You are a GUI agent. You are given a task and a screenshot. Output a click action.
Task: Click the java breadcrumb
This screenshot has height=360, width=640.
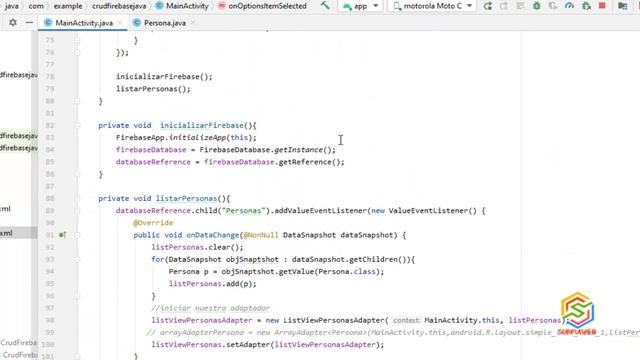pyautogui.click(x=12, y=6)
